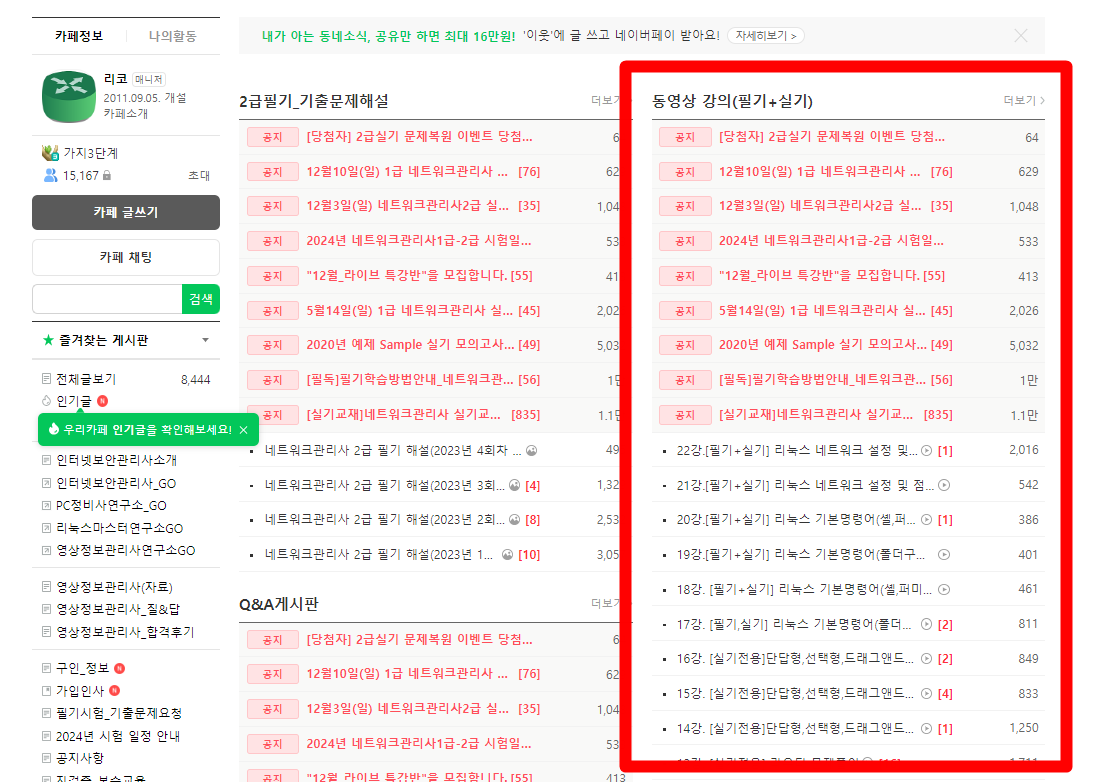The image size is (1097, 782).
Task: Open 영상정보관리사(자료) board
Action: pyautogui.click(x=114, y=587)
